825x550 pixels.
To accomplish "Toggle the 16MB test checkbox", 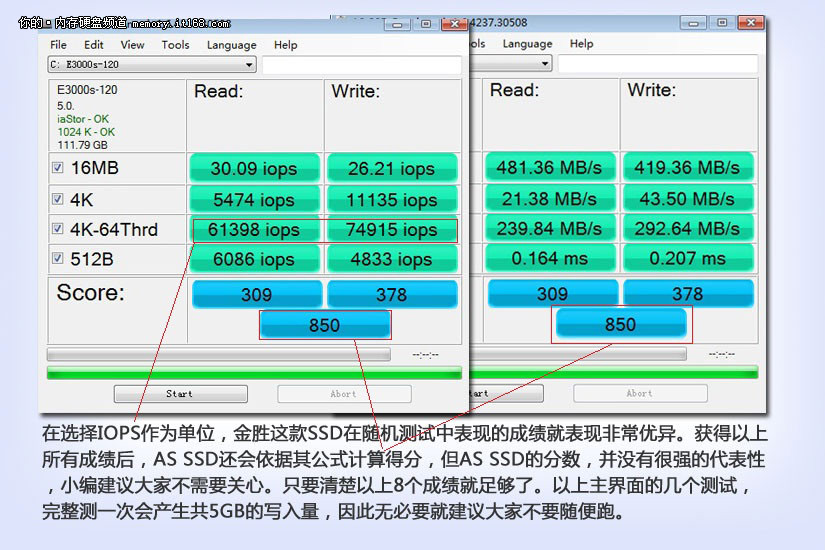I will (x=58, y=167).
